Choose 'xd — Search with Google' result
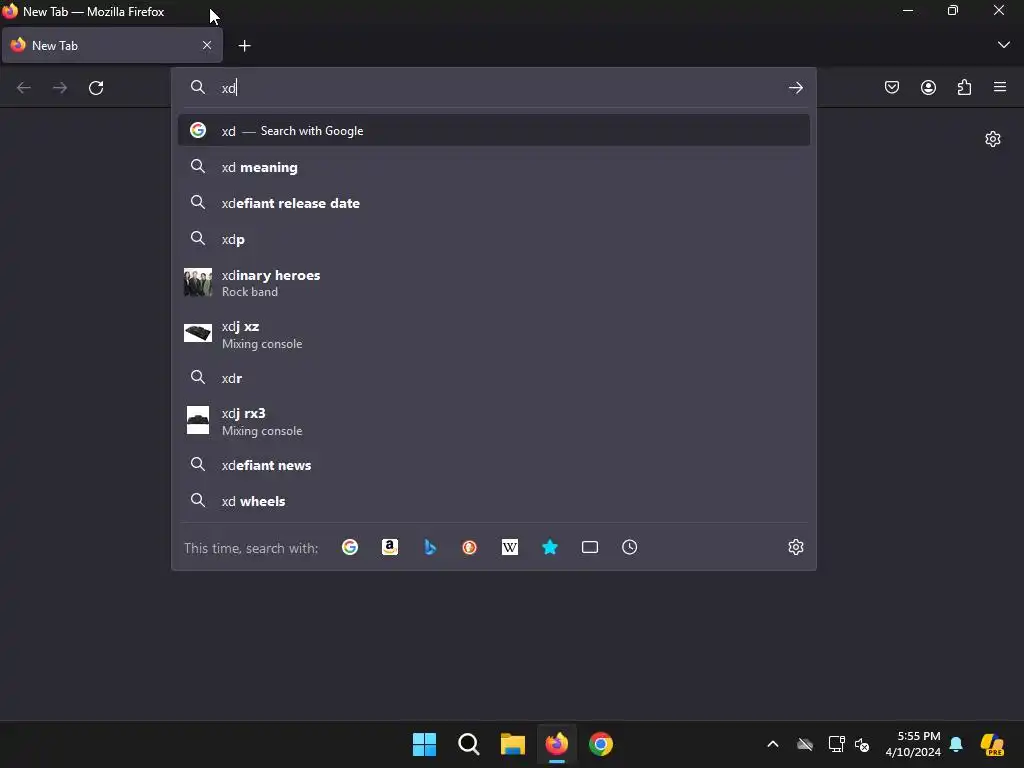 click(494, 131)
